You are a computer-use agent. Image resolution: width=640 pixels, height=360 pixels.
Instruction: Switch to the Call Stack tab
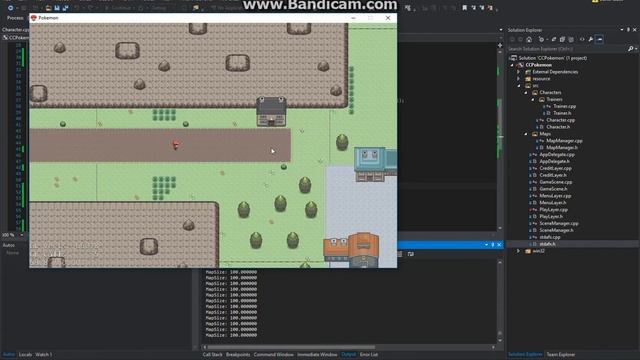pos(212,355)
